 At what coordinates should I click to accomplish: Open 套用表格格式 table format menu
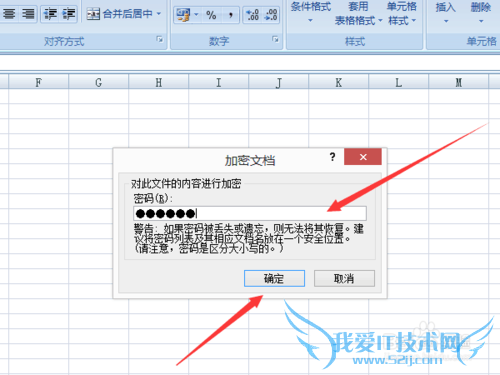pos(359,13)
